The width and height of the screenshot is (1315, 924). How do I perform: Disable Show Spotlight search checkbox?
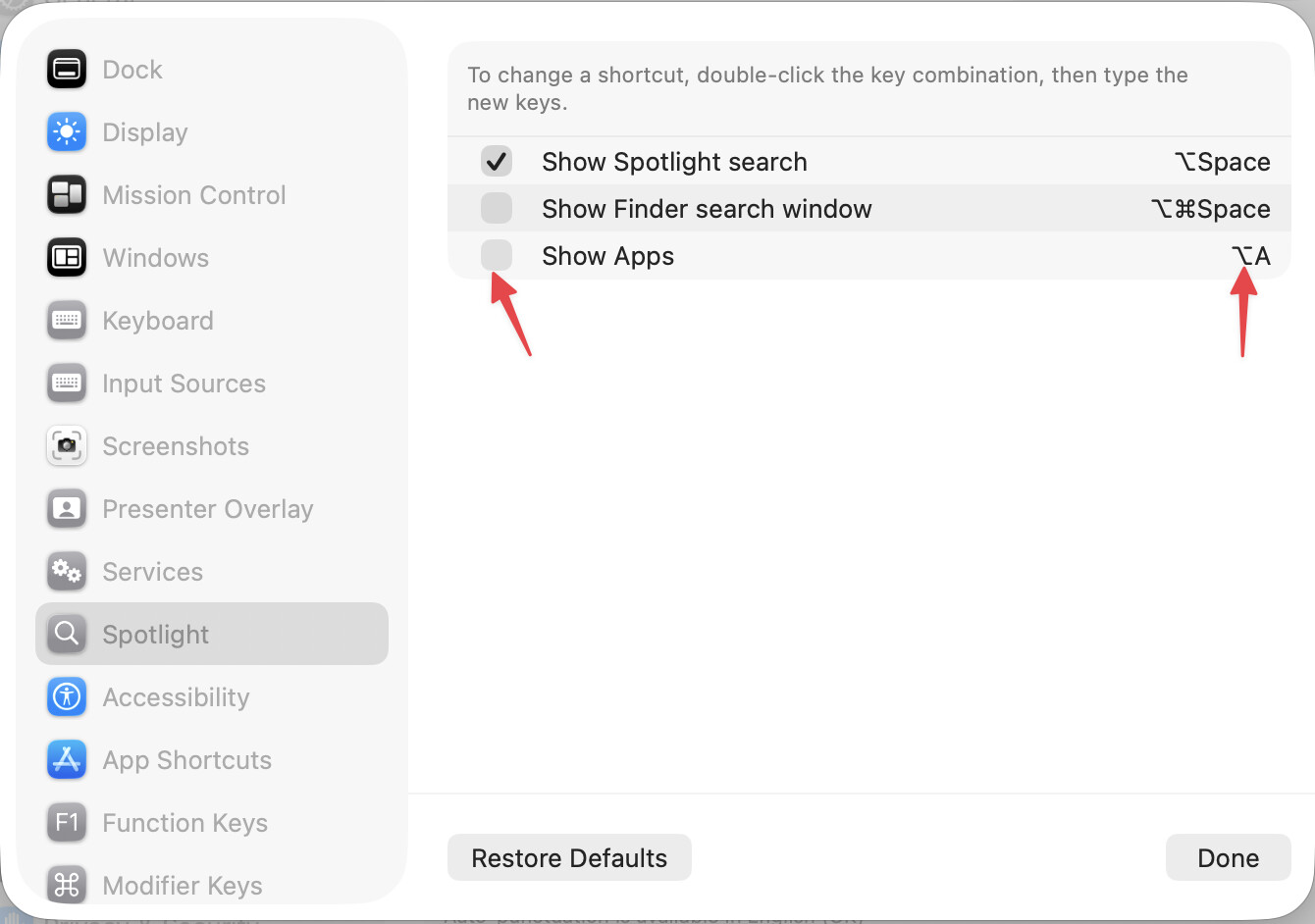pos(497,161)
